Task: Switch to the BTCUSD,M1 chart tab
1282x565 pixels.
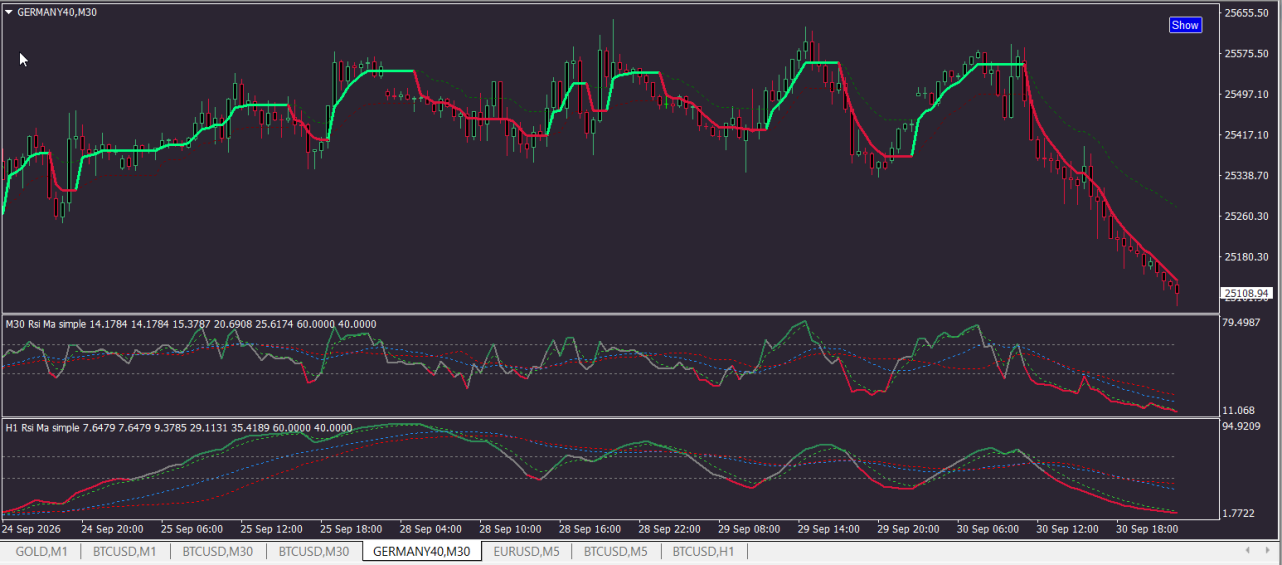Action: click(x=125, y=551)
